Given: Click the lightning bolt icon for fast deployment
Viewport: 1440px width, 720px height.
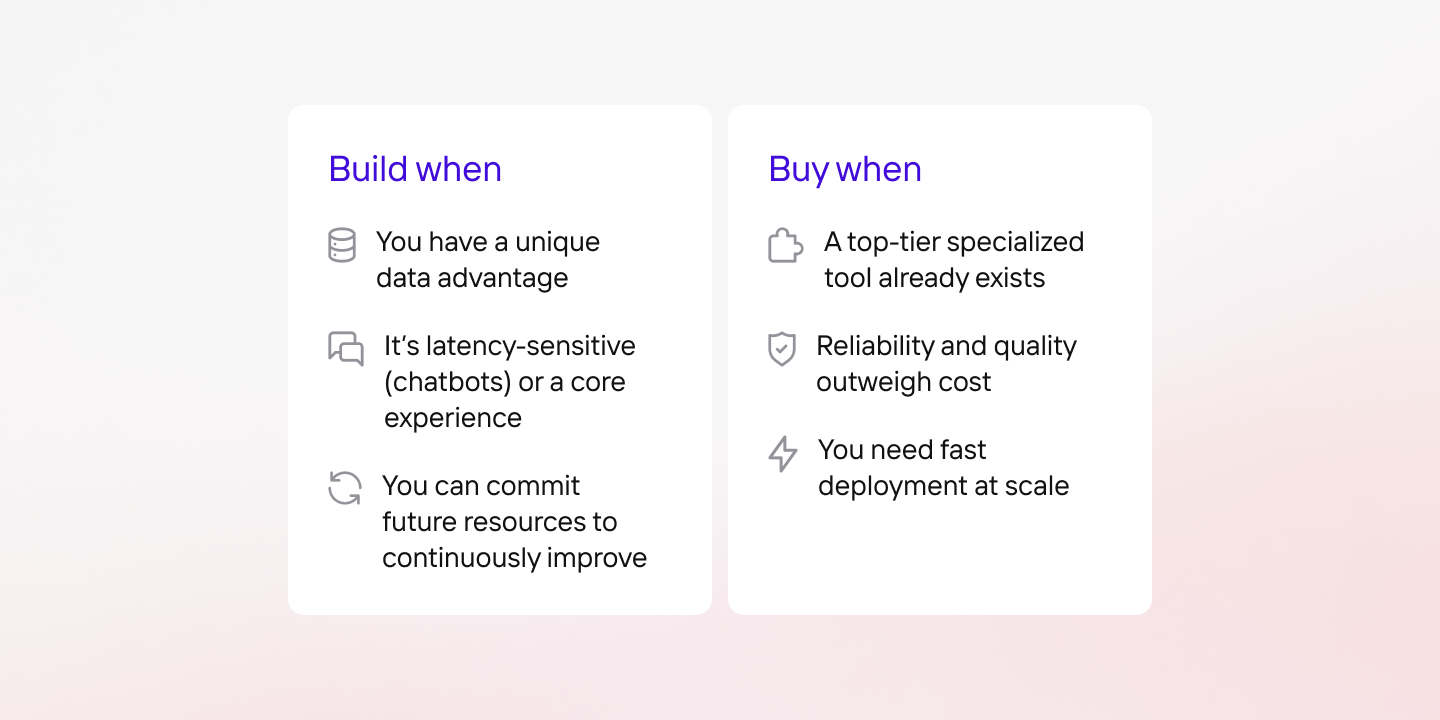Looking at the screenshot, I should 783,453.
